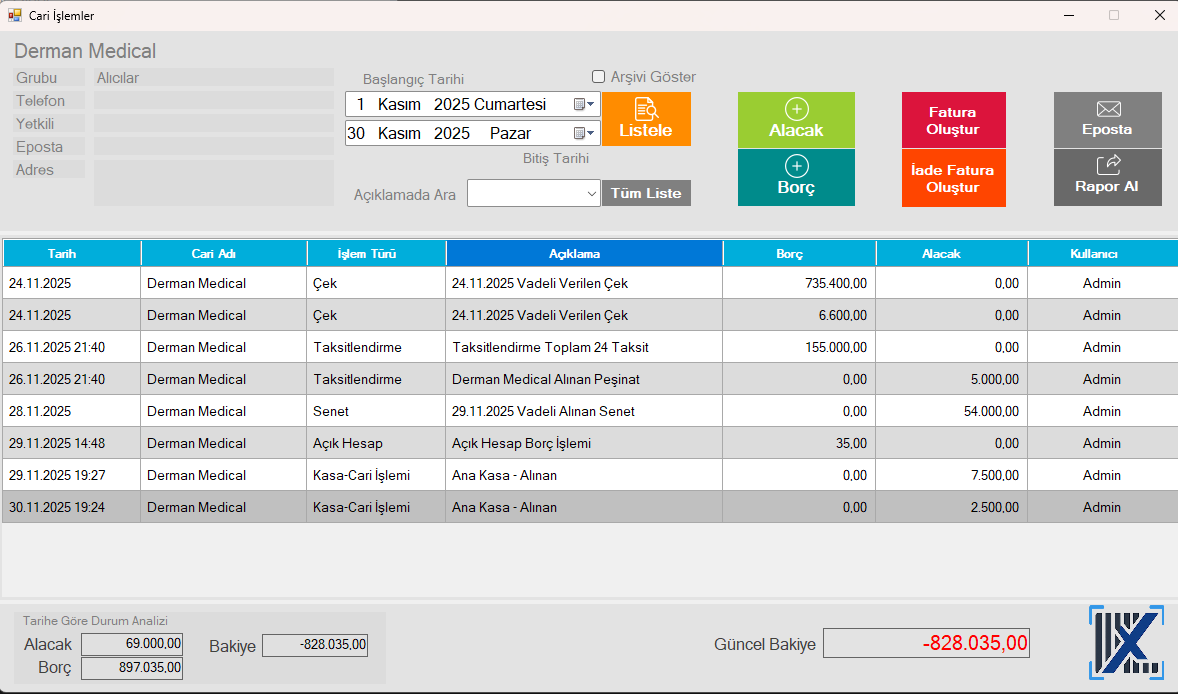Sort by the Açıklama column header
1178x694 pixels.
click(584, 254)
